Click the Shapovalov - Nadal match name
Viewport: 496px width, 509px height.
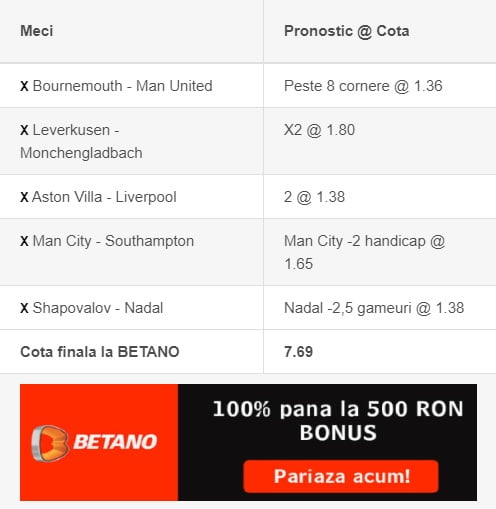(98, 308)
